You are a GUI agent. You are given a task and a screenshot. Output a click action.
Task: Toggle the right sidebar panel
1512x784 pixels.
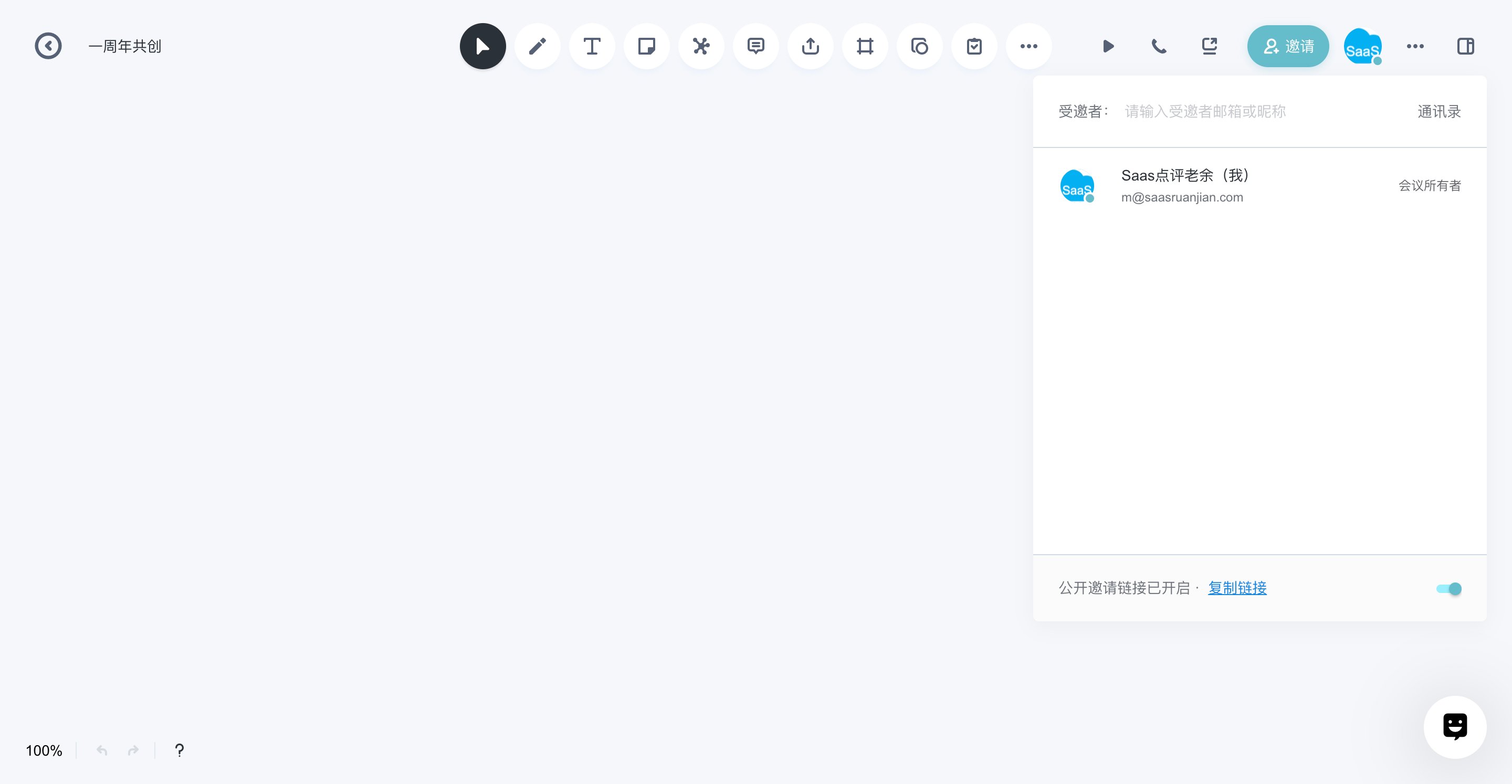pyautogui.click(x=1465, y=46)
